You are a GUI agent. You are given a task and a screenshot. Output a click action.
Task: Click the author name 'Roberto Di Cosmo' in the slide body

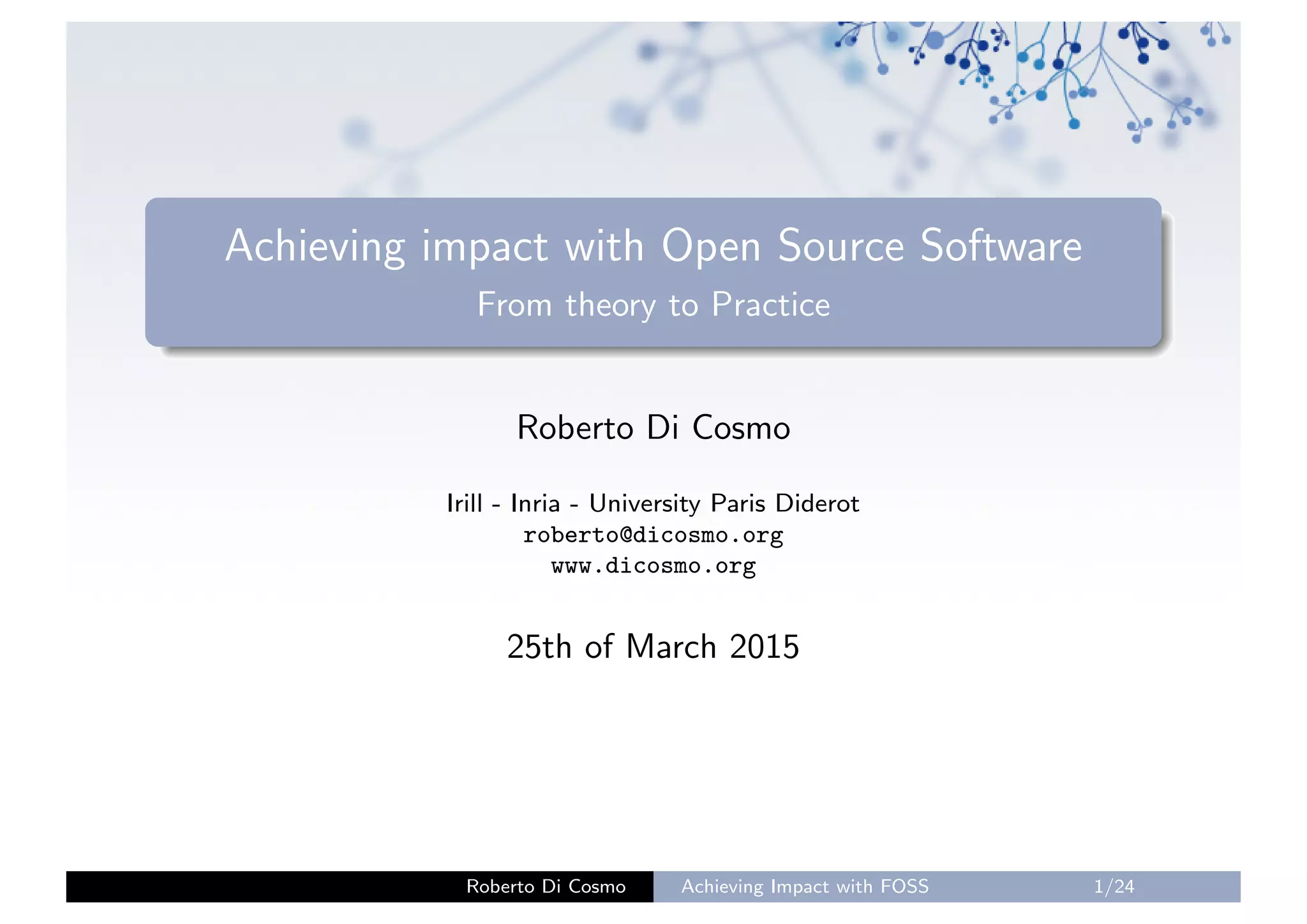pos(653,427)
